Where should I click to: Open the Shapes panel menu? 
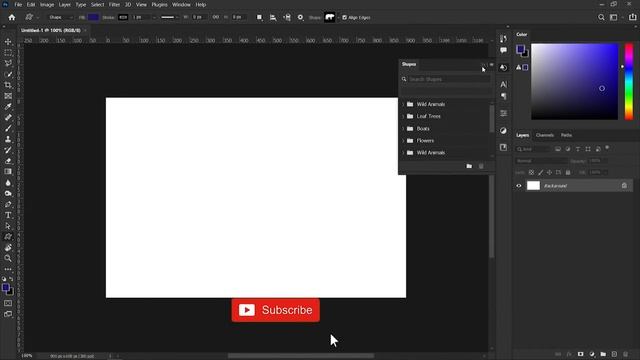(x=491, y=64)
